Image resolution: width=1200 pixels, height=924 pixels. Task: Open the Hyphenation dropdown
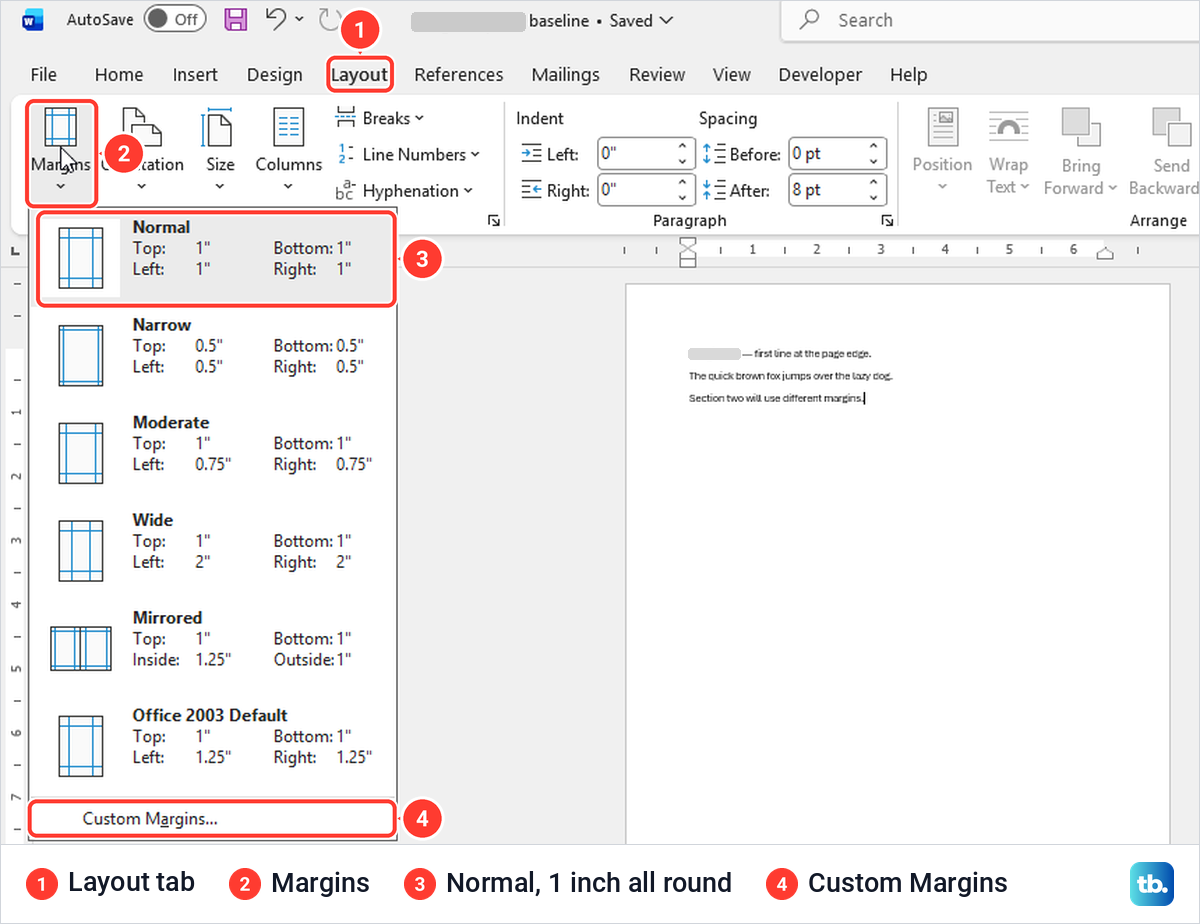404,190
